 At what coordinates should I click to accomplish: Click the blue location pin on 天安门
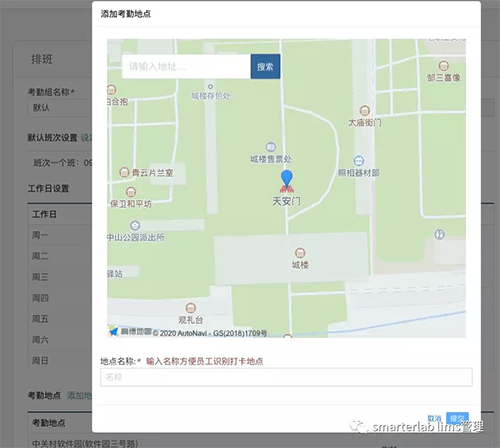tap(287, 178)
